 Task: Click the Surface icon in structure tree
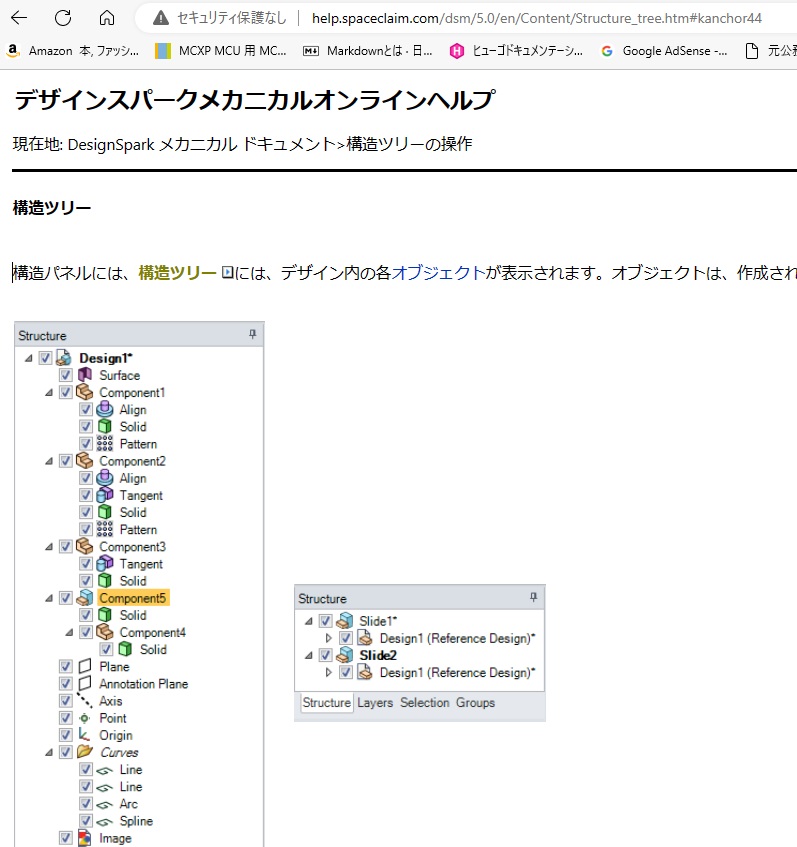click(x=85, y=375)
